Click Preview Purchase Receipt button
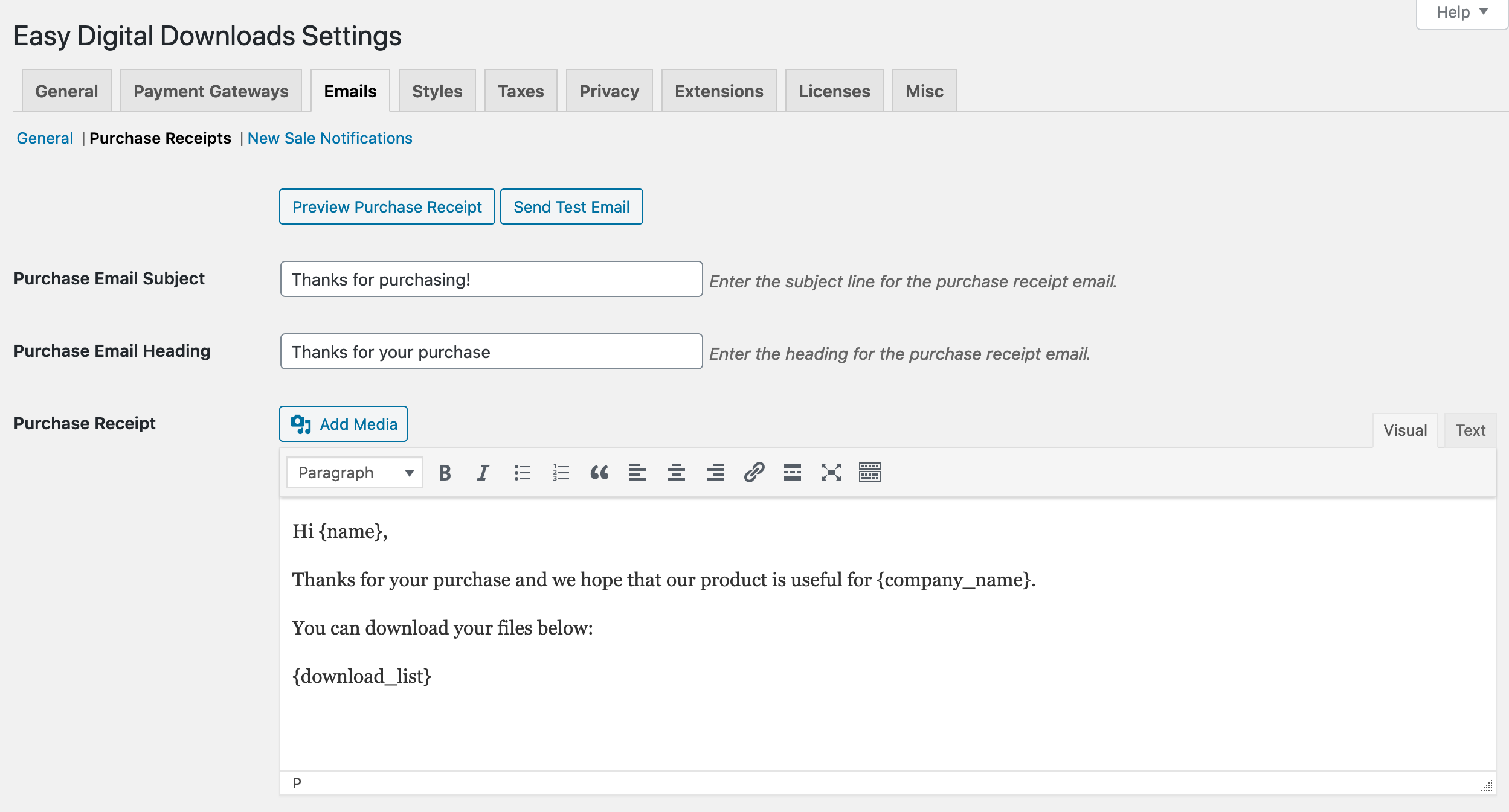The width and height of the screenshot is (1509, 812). pos(387,207)
